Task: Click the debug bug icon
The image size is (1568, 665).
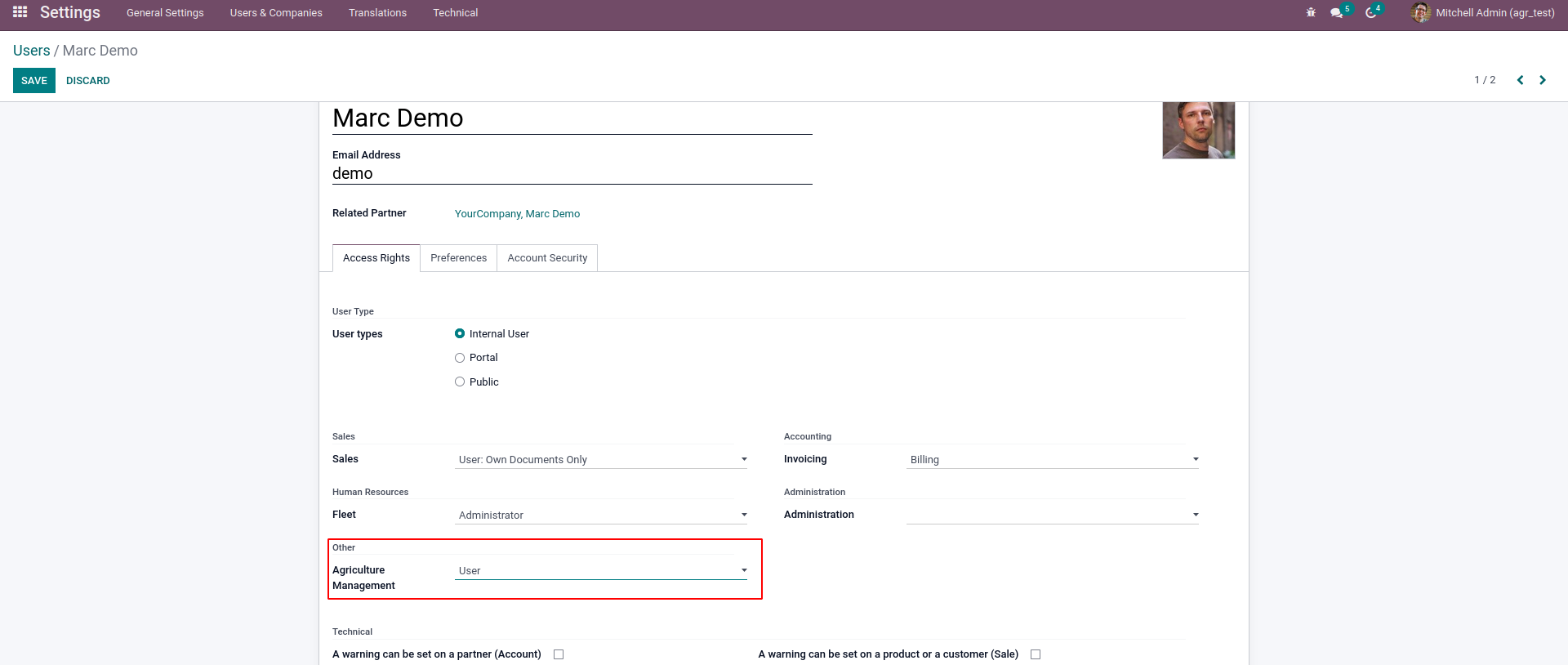Action: 1311,13
